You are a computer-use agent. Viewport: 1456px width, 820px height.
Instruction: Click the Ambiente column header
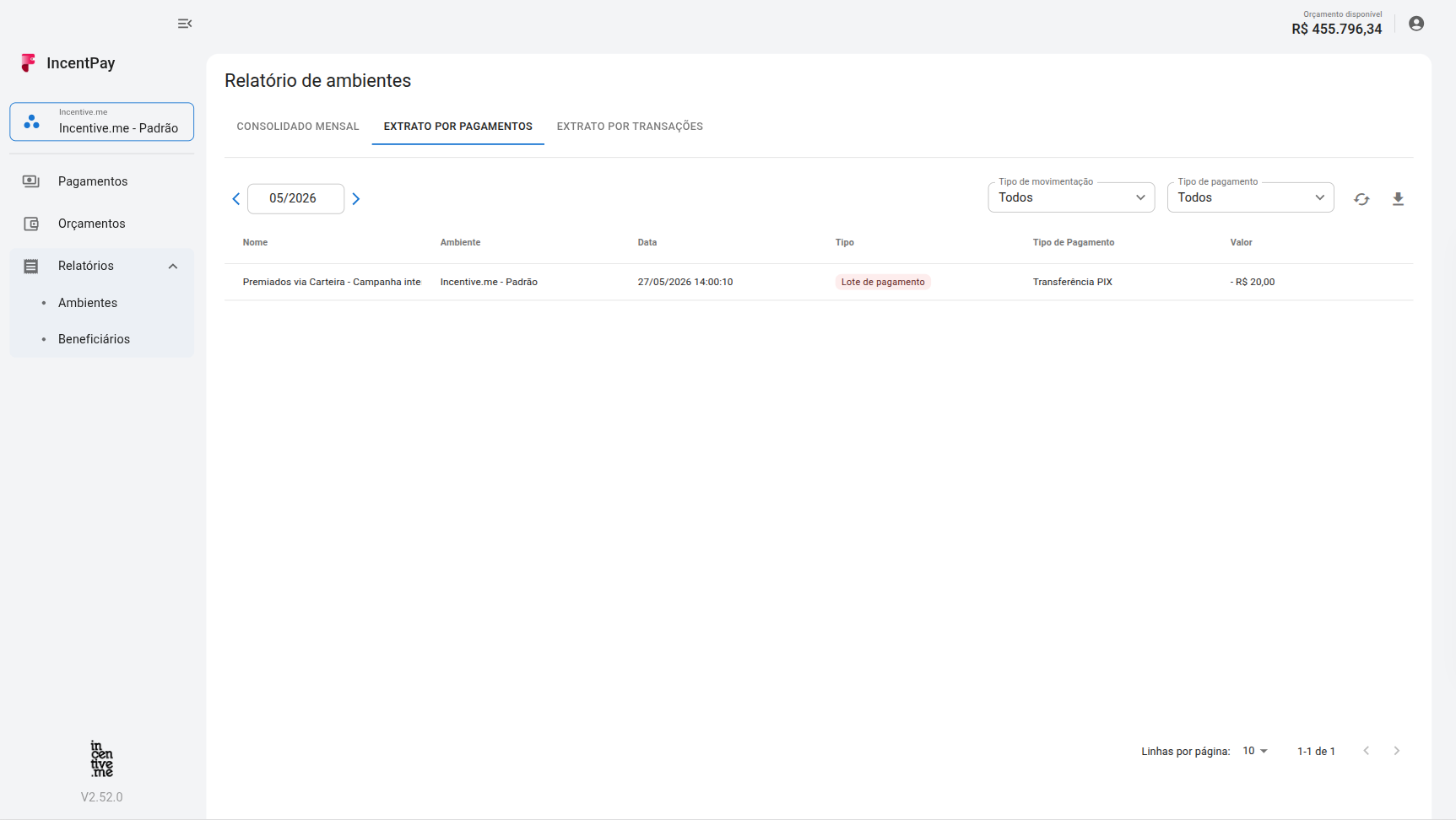click(460, 242)
